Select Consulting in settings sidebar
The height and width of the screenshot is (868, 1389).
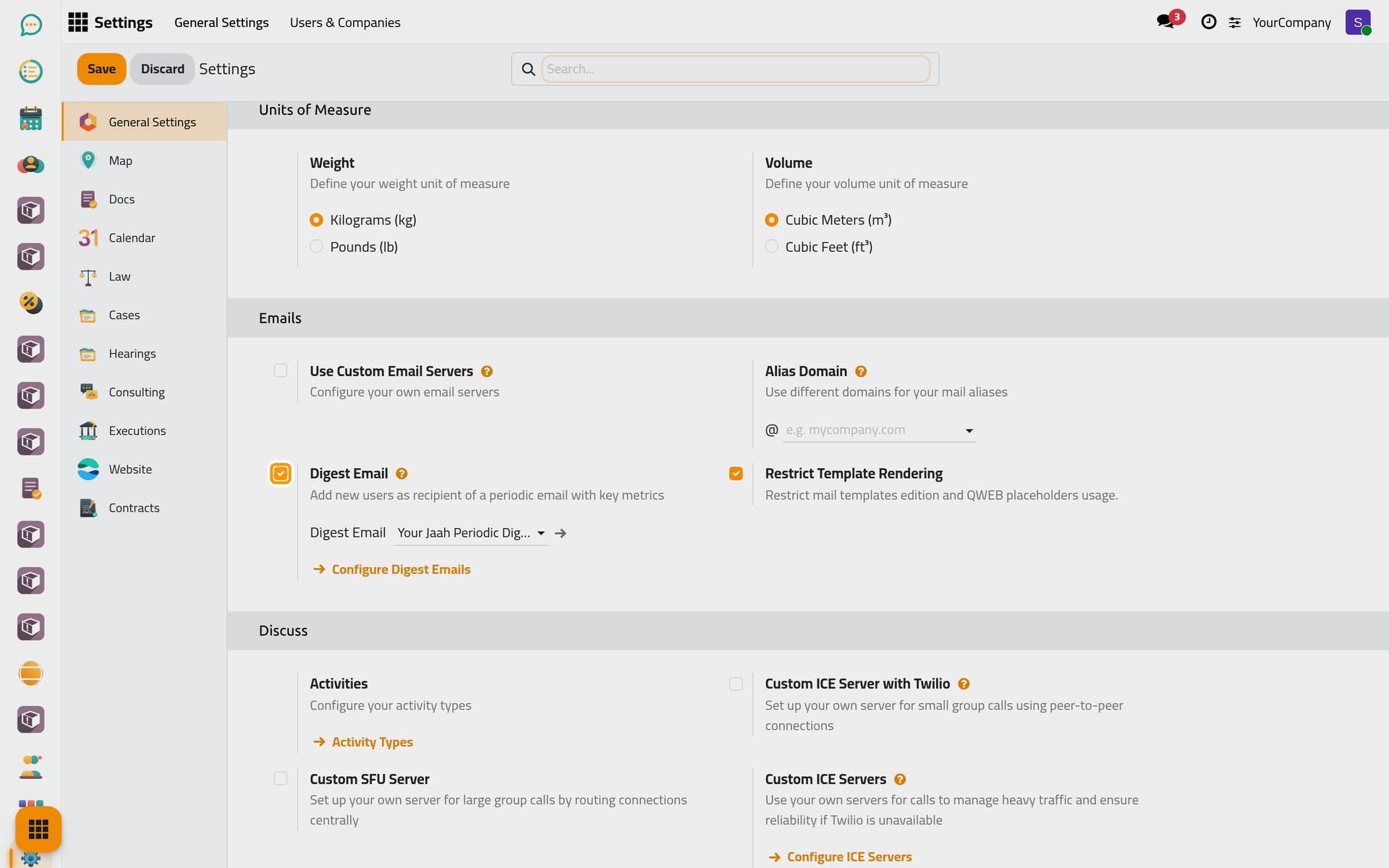(x=145, y=392)
